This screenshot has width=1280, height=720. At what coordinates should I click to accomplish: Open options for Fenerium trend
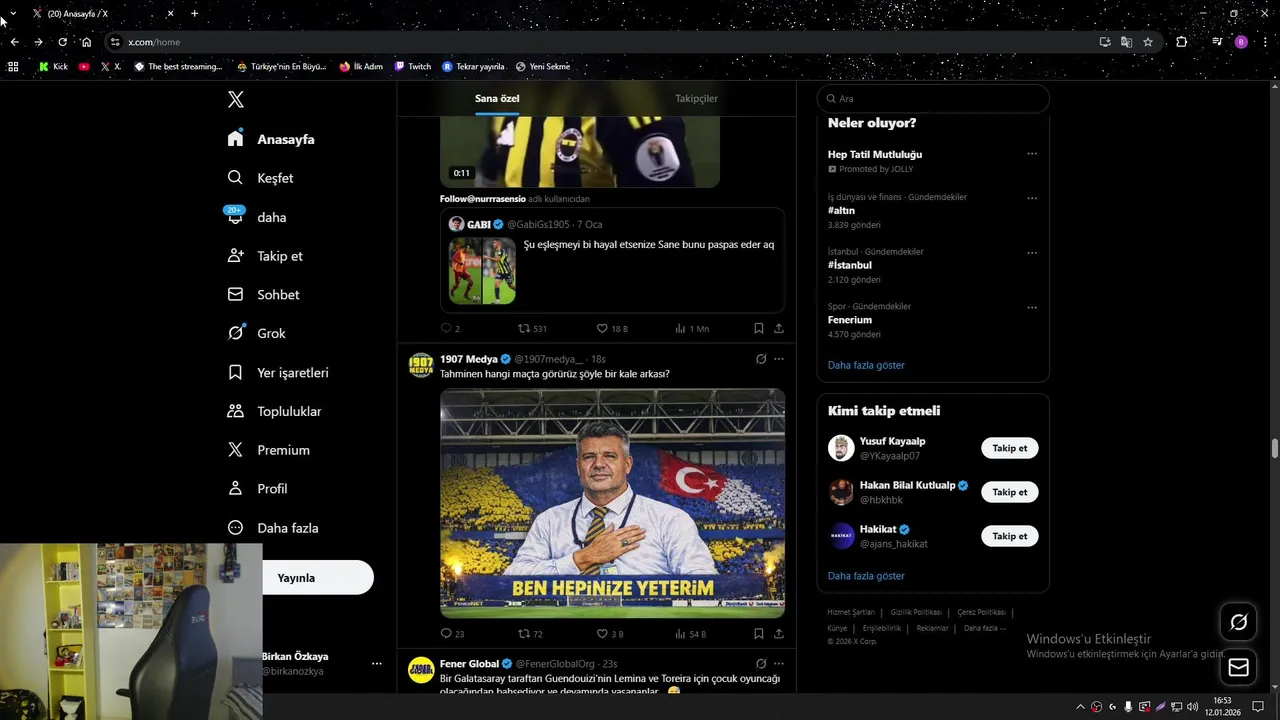(1032, 308)
